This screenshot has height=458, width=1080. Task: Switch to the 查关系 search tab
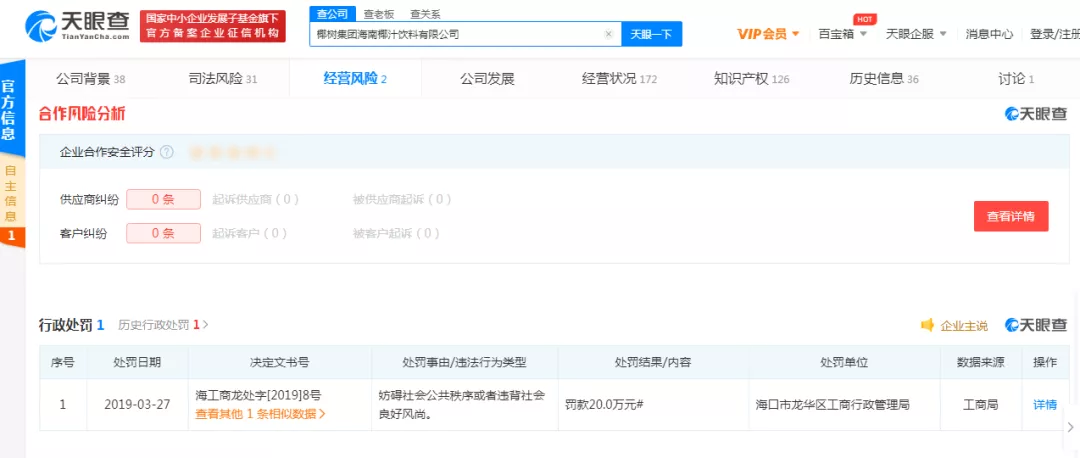[x=425, y=14]
